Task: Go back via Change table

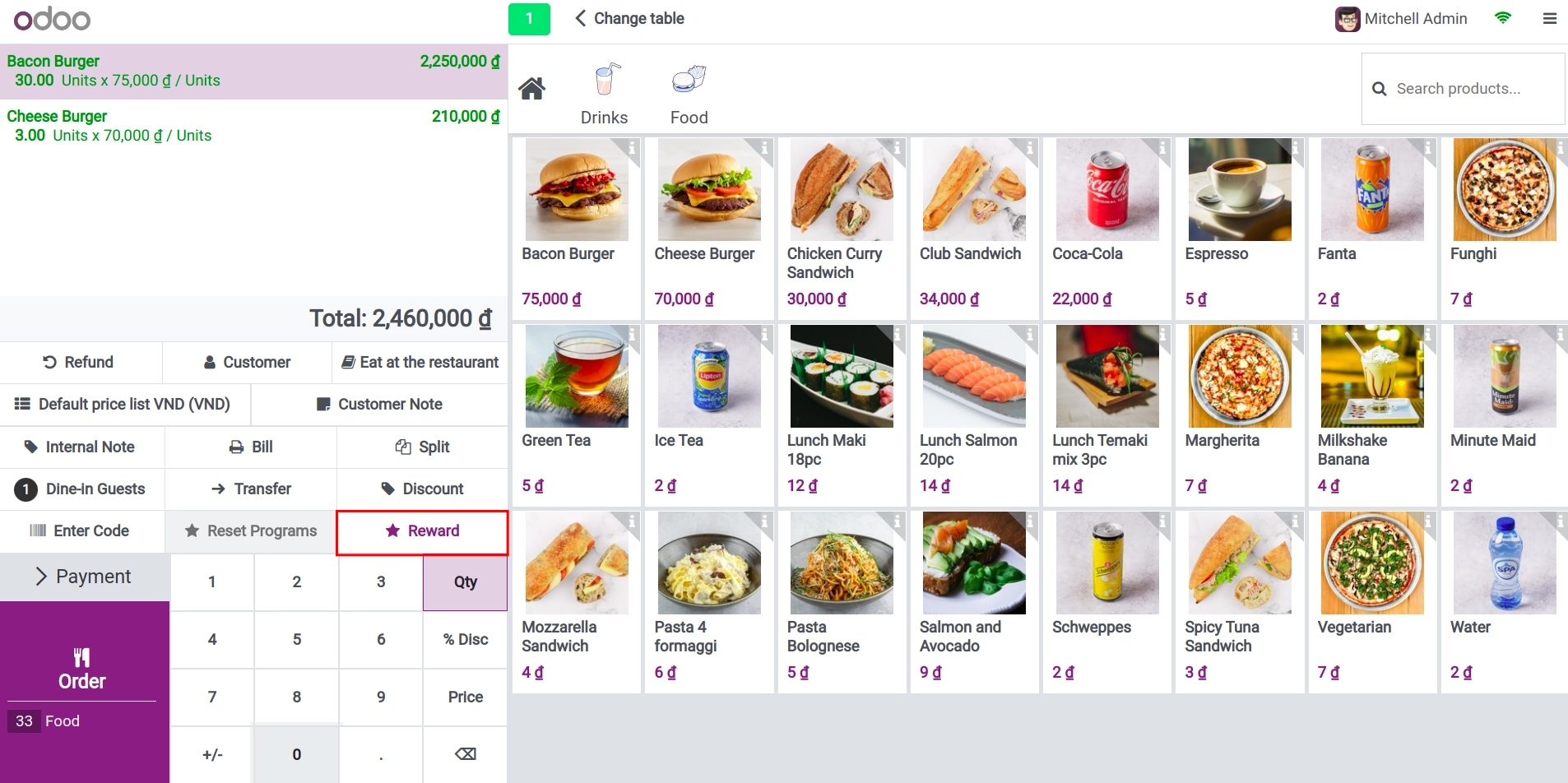Action: click(x=629, y=18)
